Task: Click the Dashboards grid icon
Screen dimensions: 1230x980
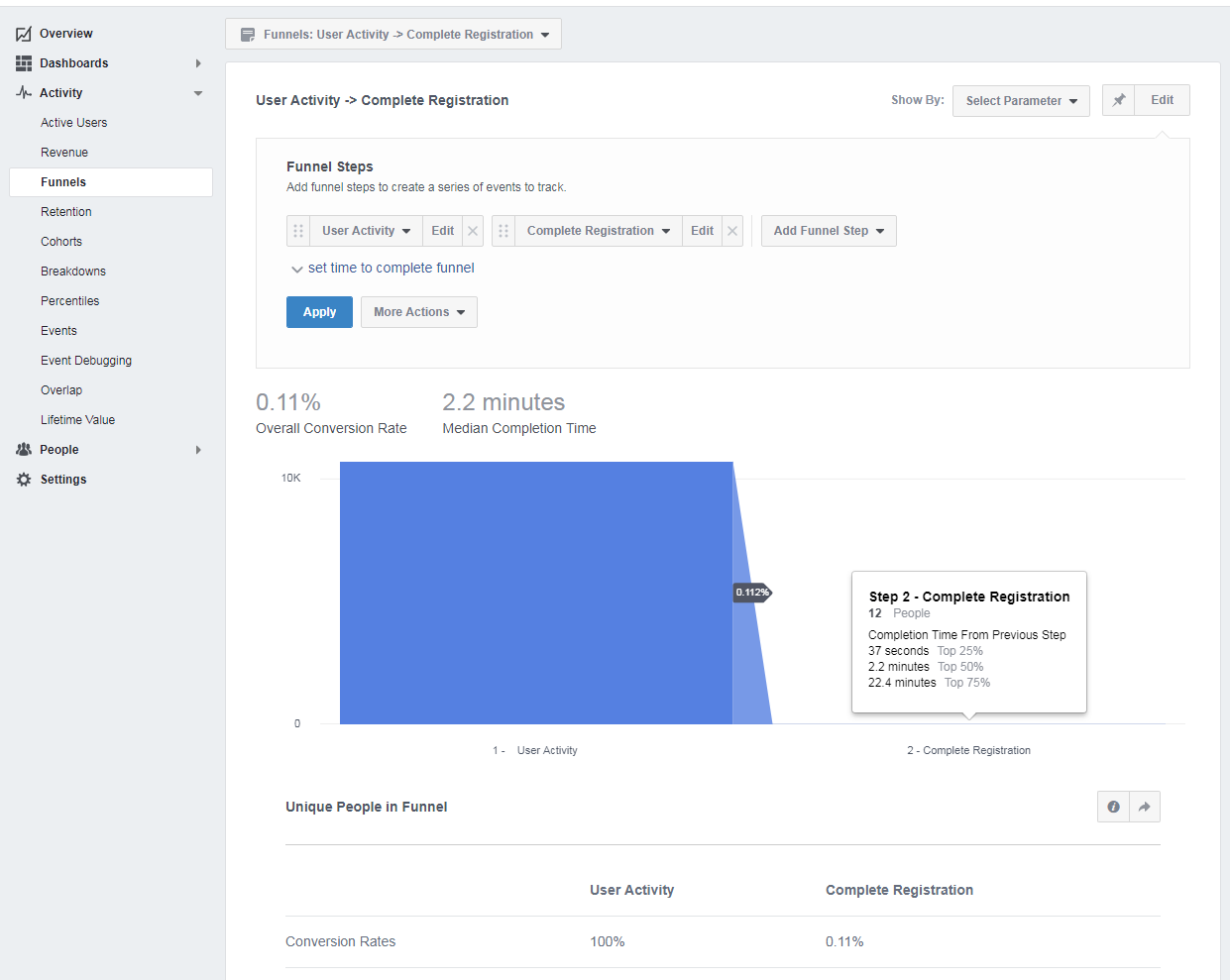Action: (x=22, y=62)
